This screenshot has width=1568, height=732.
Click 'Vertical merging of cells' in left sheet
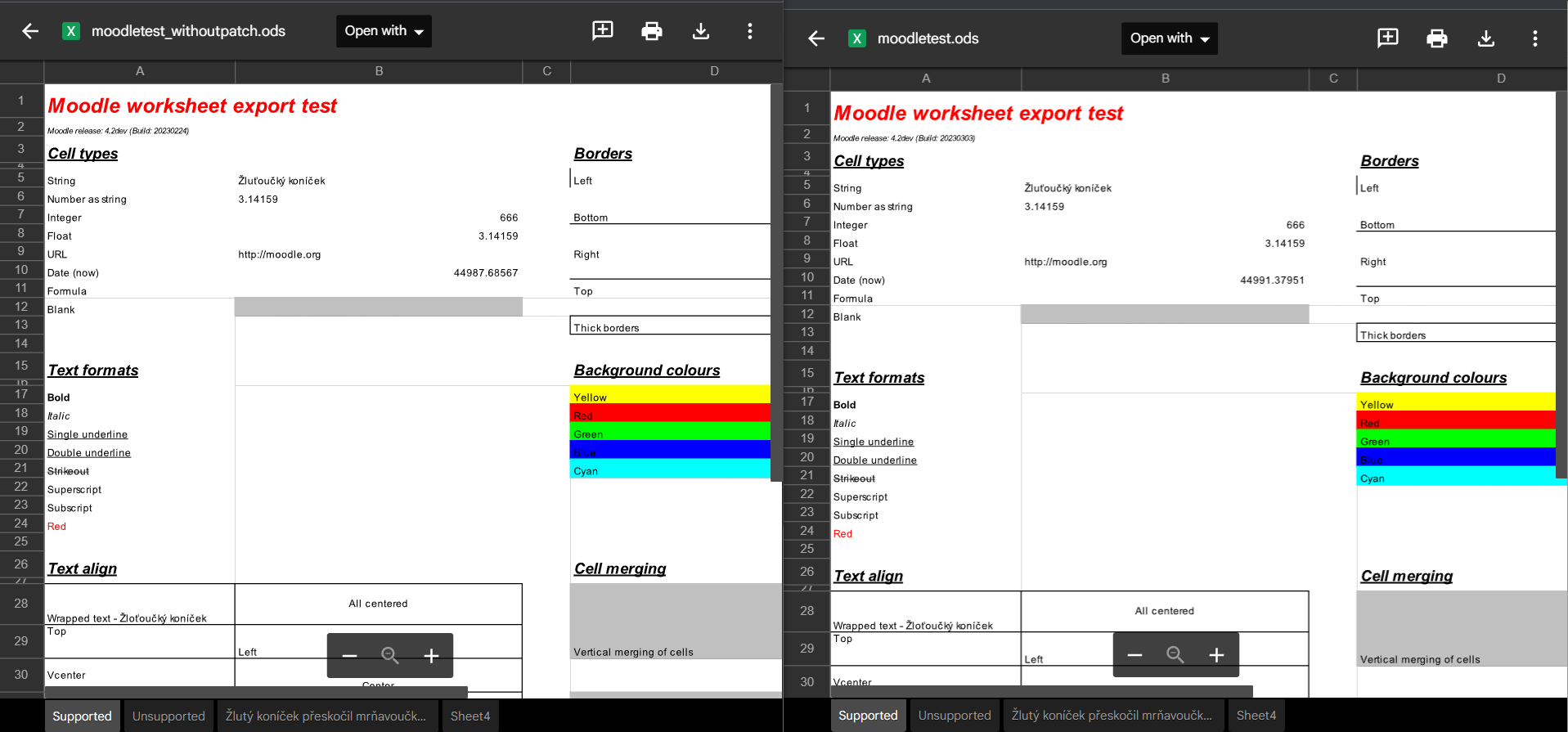tap(633, 653)
